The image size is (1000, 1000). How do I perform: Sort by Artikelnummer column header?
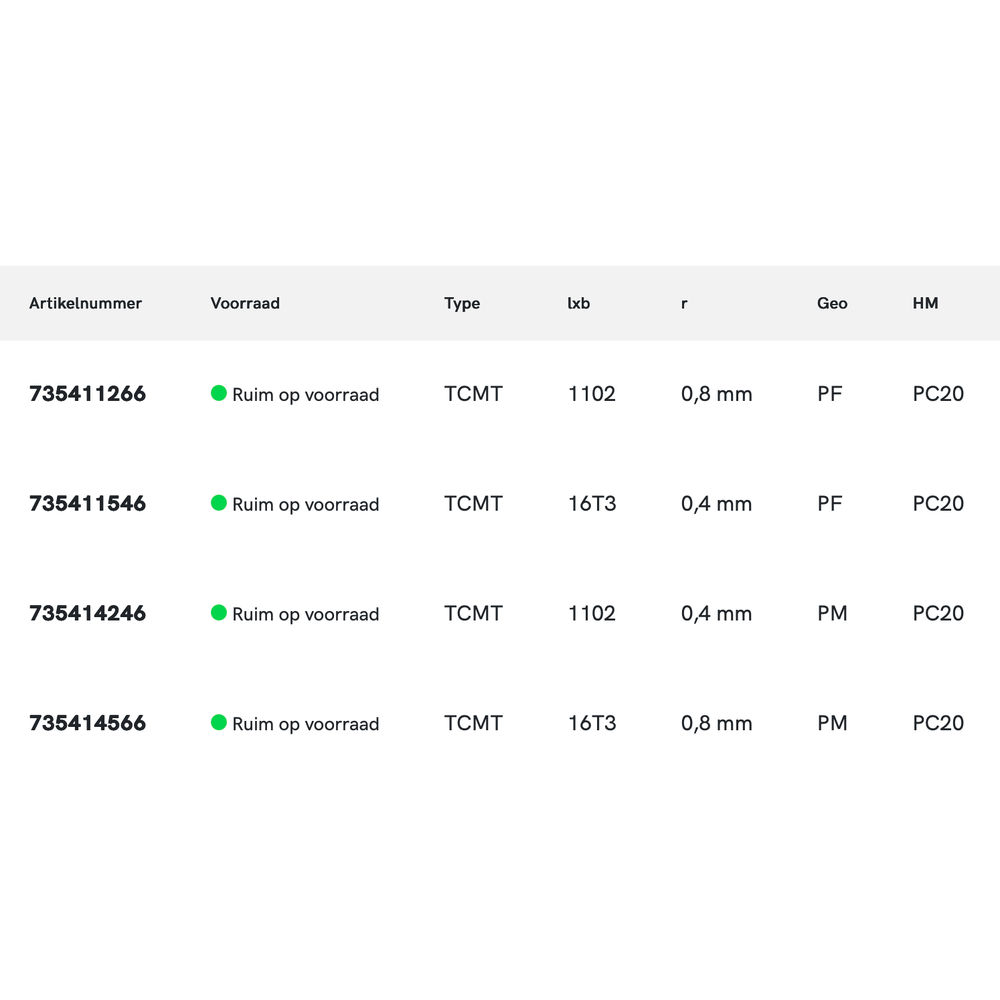86,303
